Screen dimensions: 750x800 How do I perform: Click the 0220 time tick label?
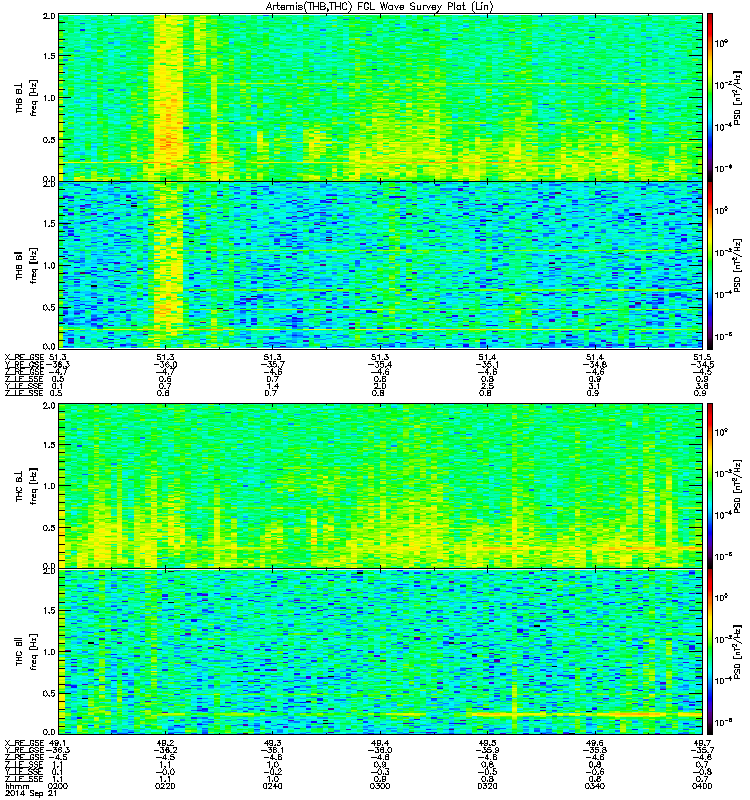pyautogui.click(x=165, y=786)
